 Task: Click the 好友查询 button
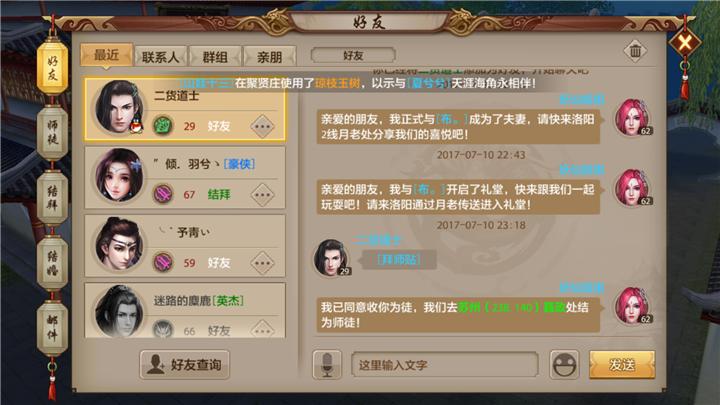[185, 365]
